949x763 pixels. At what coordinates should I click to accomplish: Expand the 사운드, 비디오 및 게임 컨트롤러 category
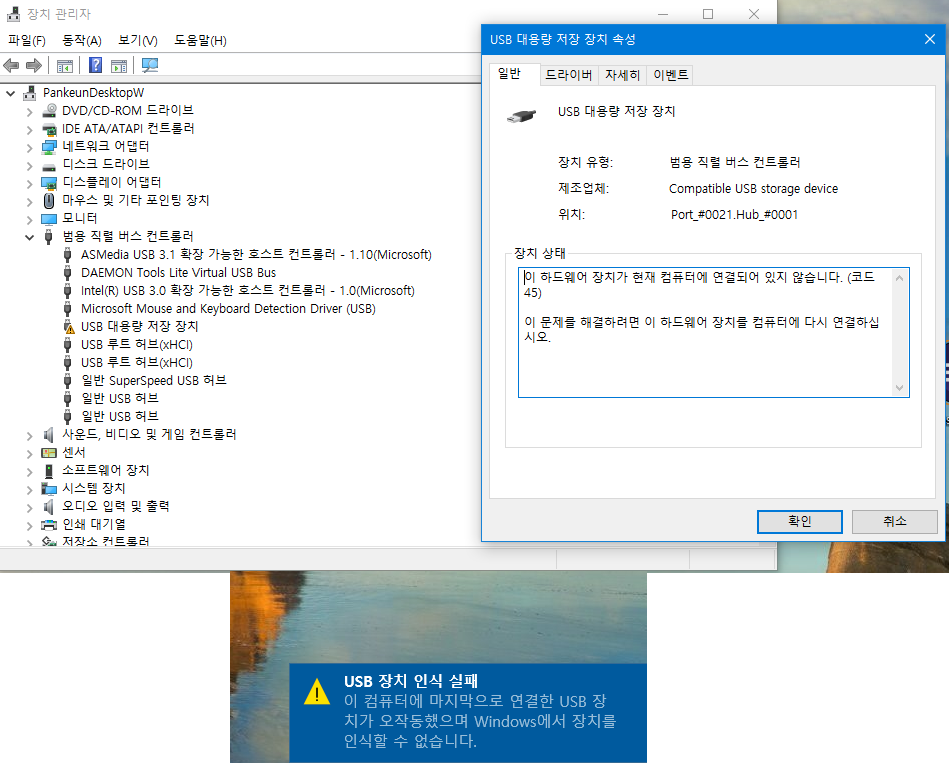pos(29,436)
